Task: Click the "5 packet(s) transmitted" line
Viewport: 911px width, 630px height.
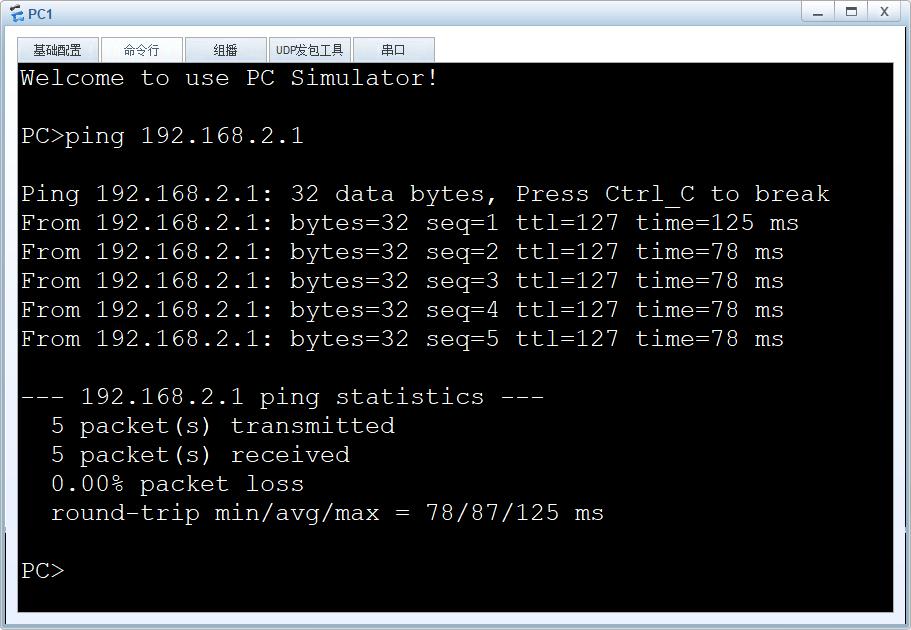Action: click(x=223, y=426)
